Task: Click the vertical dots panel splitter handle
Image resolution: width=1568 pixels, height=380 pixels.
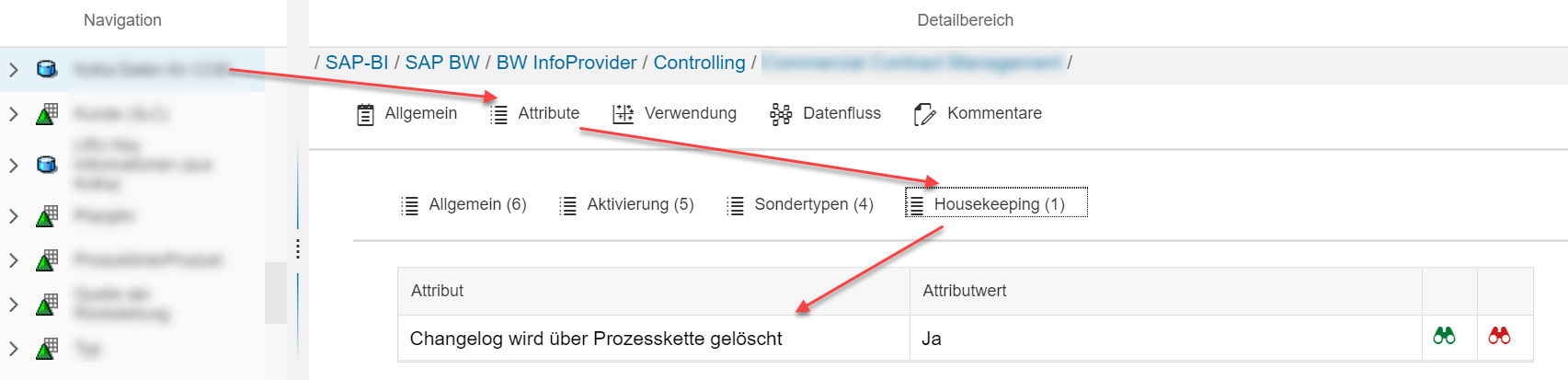Action: click(298, 248)
